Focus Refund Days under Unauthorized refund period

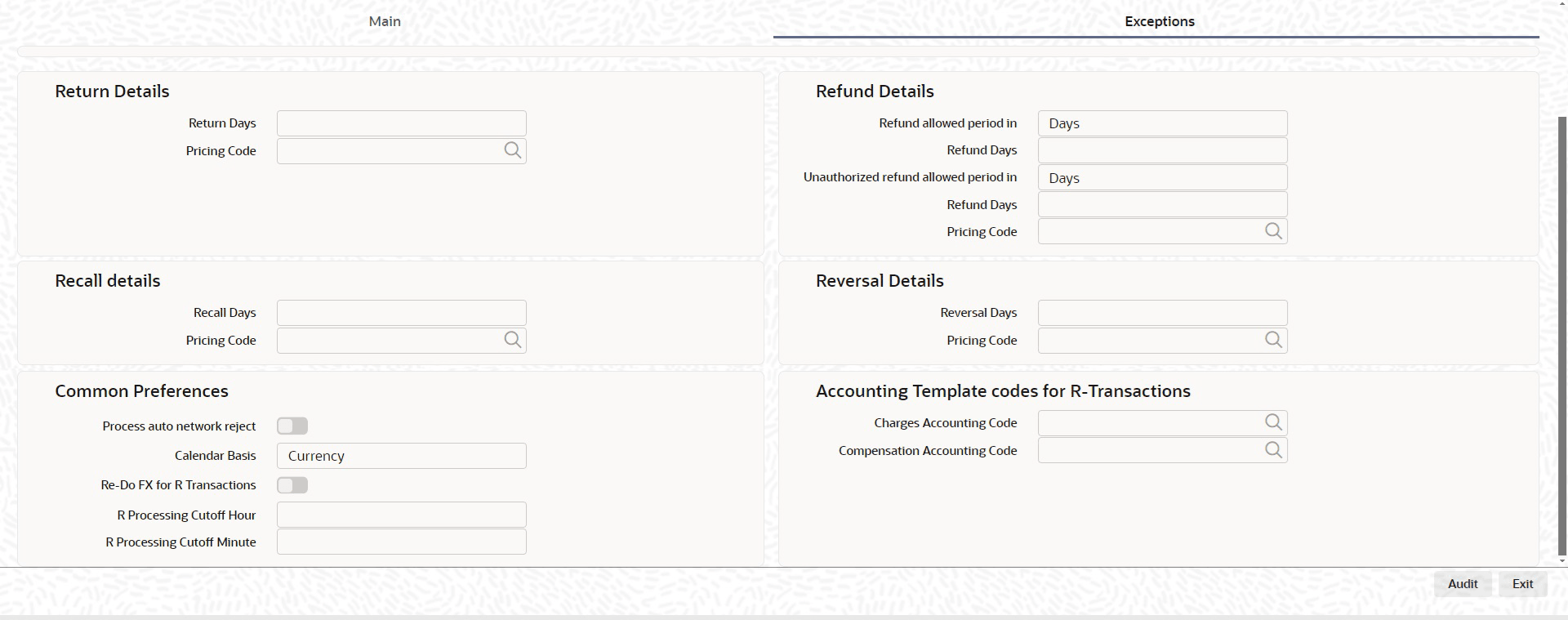1162,204
